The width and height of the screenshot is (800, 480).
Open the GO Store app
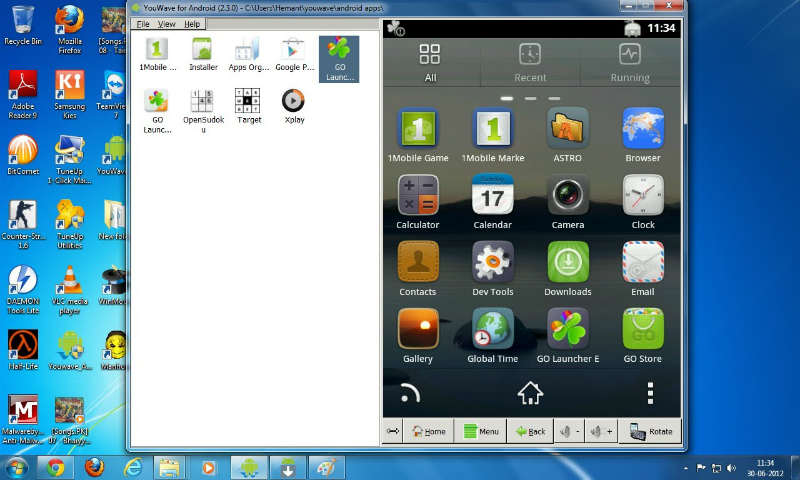coord(643,330)
